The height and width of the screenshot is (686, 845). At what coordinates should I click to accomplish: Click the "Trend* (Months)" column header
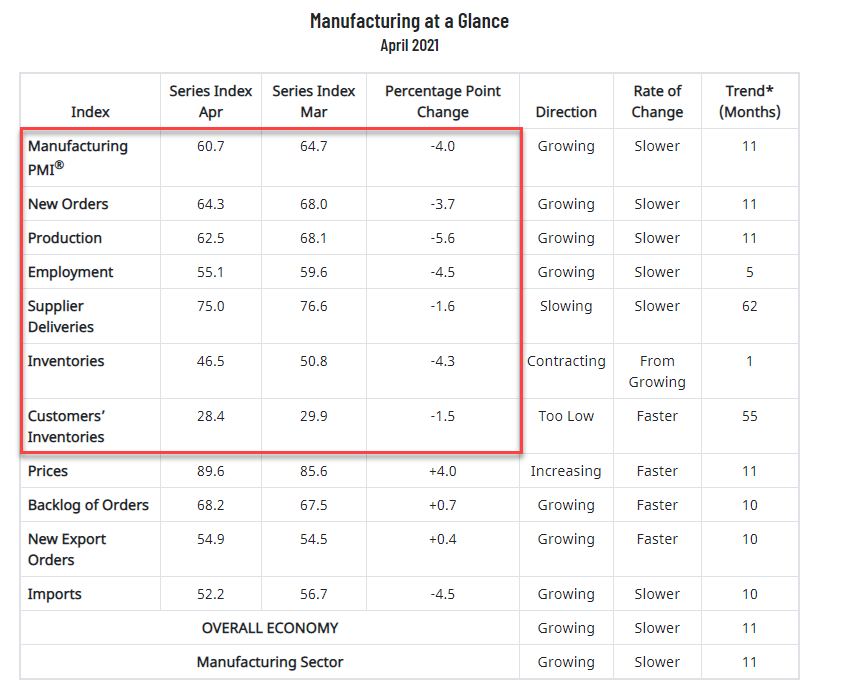(x=750, y=101)
